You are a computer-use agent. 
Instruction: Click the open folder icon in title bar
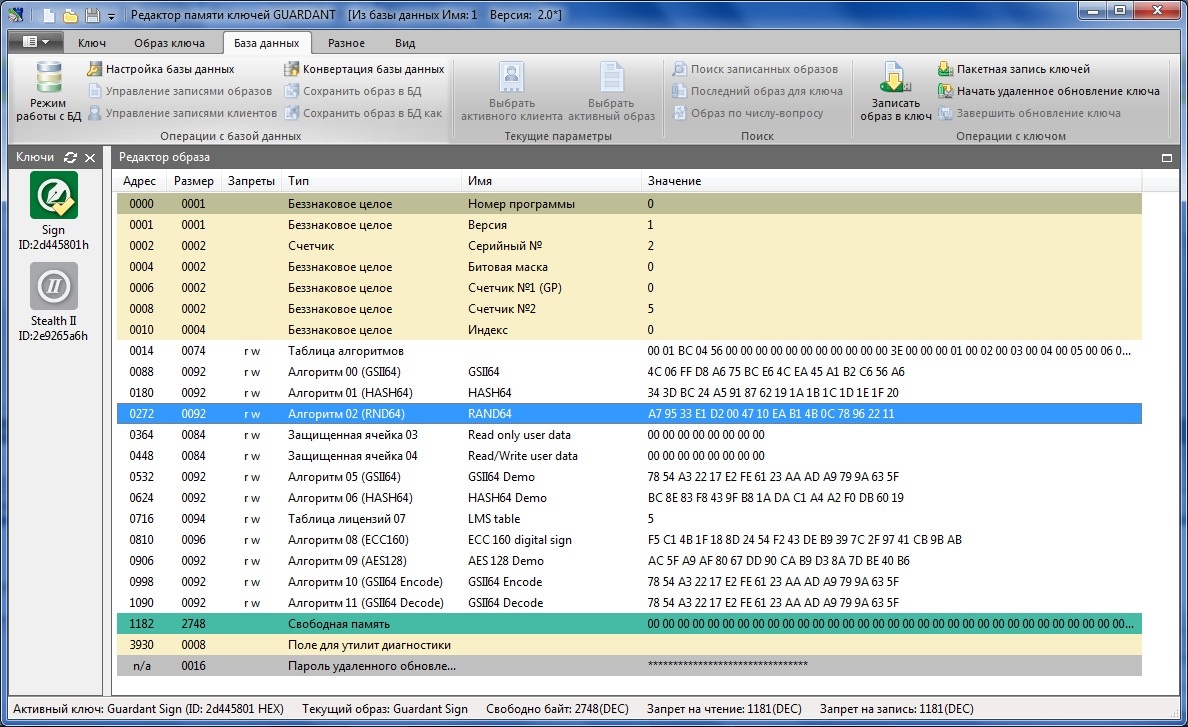pyautogui.click(x=70, y=15)
